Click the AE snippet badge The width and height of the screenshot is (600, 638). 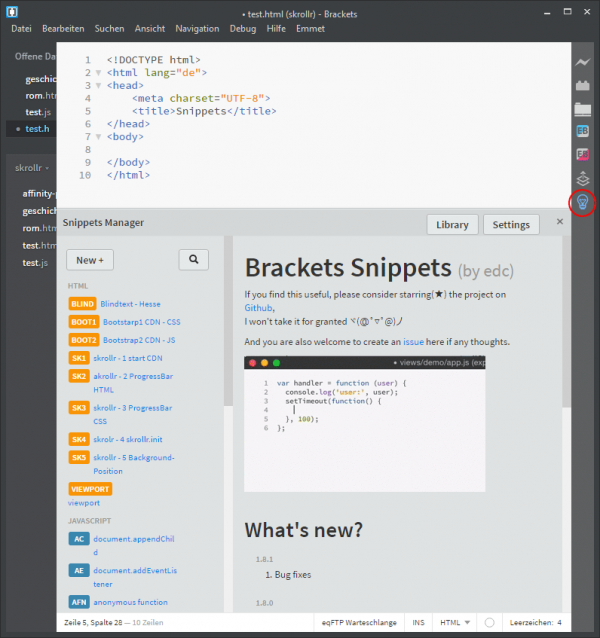(79, 570)
